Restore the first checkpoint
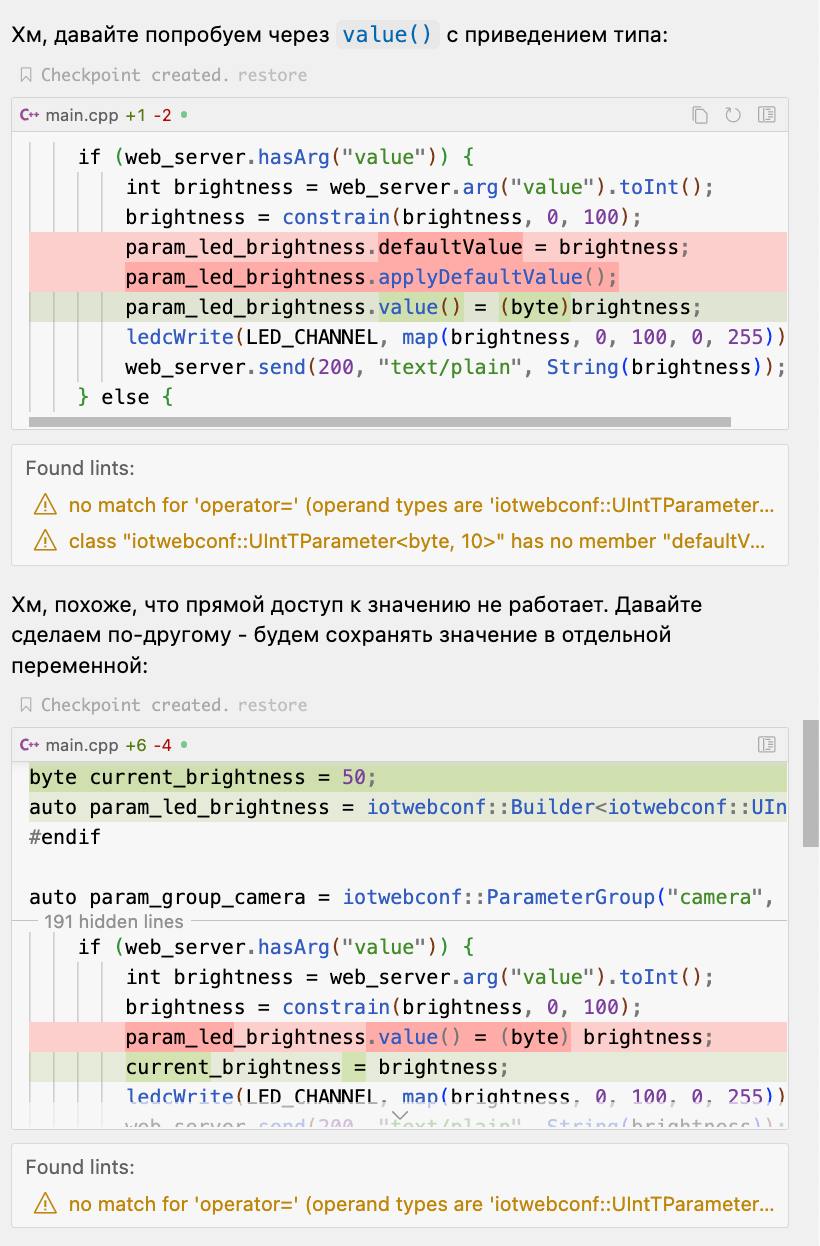Viewport: 820px width, 1246px height. pos(272,75)
